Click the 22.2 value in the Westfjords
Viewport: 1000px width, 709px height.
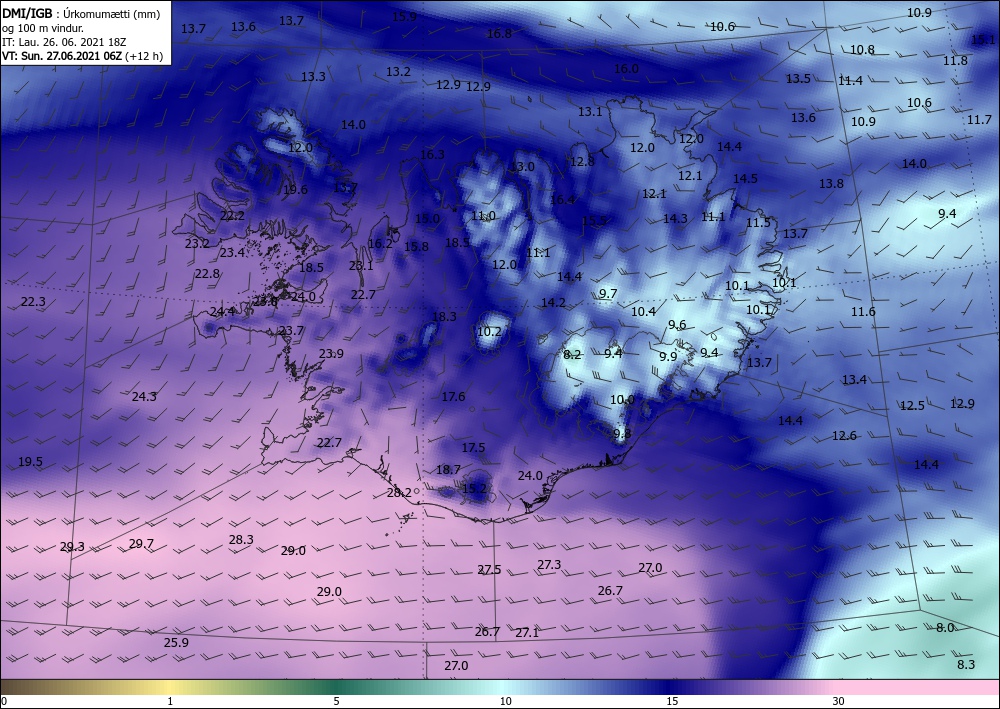[x=232, y=216]
